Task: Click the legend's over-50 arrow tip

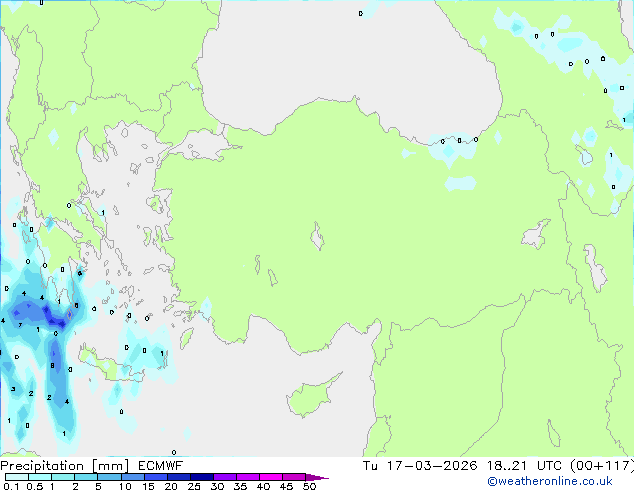Action: pyautogui.click(x=317, y=477)
